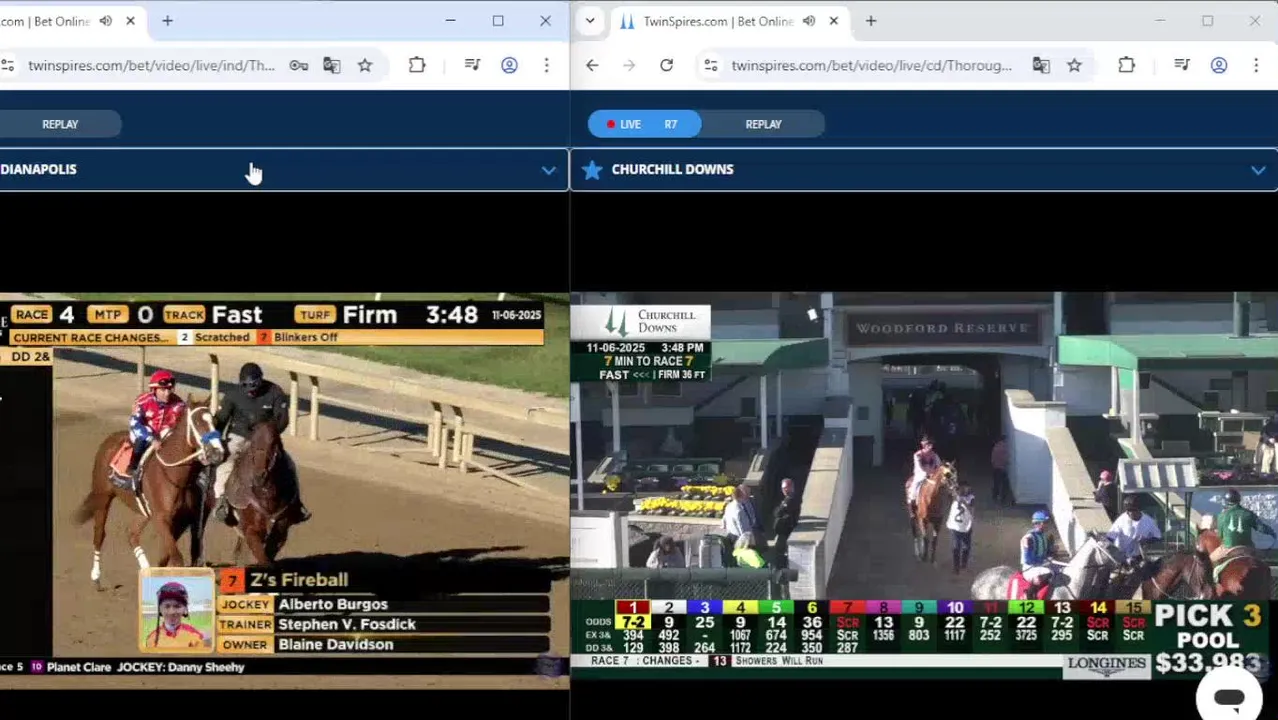Open a new tab in right window
Viewport: 1278px width, 720px height.
870,21
